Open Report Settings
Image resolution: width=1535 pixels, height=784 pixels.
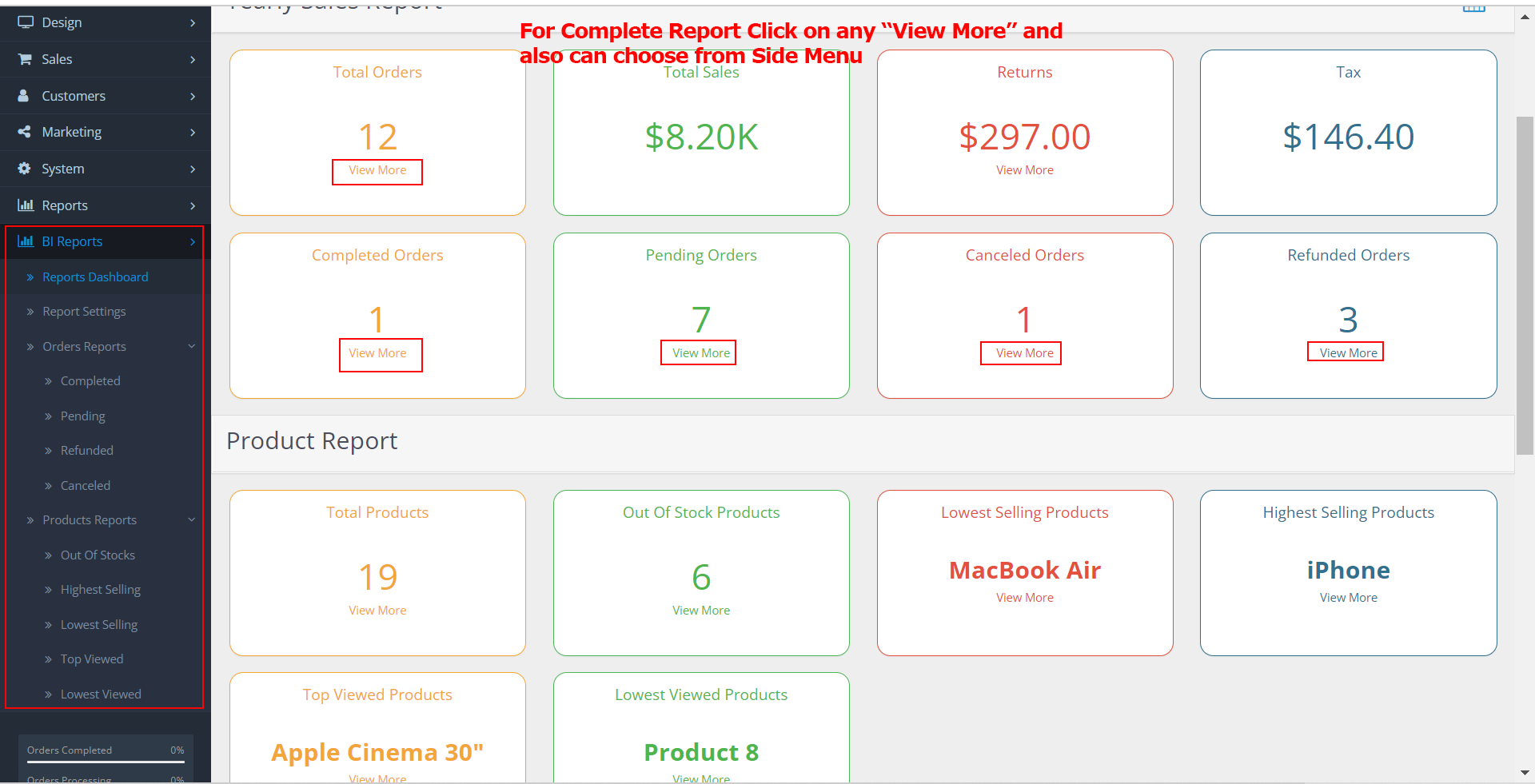(x=84, y=312)
